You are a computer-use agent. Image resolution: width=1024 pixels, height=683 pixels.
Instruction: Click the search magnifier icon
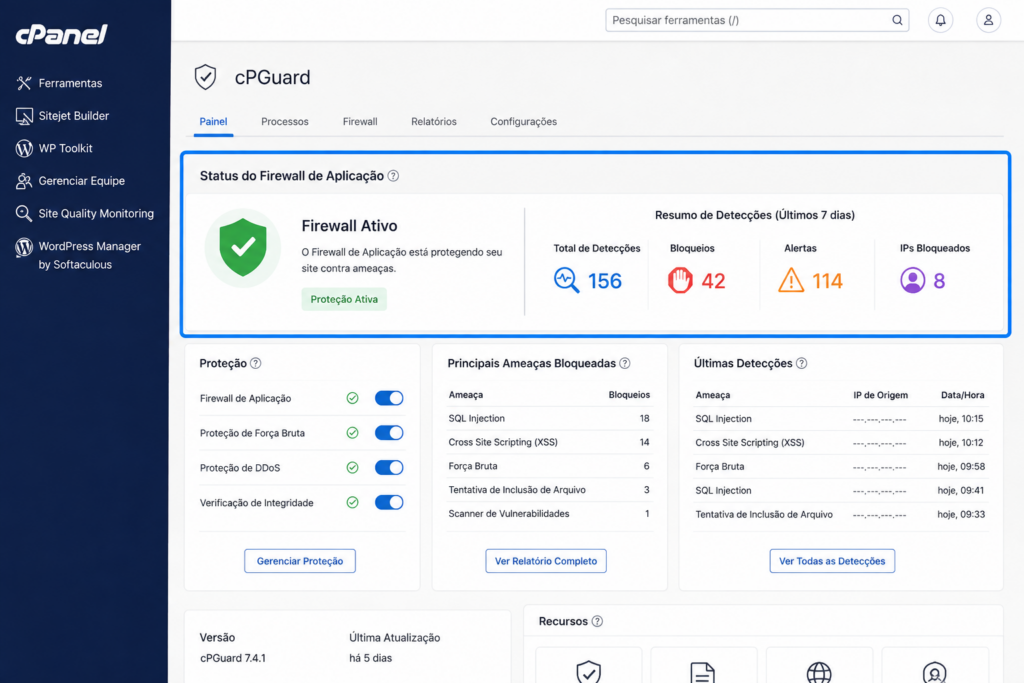coord(897,20)
